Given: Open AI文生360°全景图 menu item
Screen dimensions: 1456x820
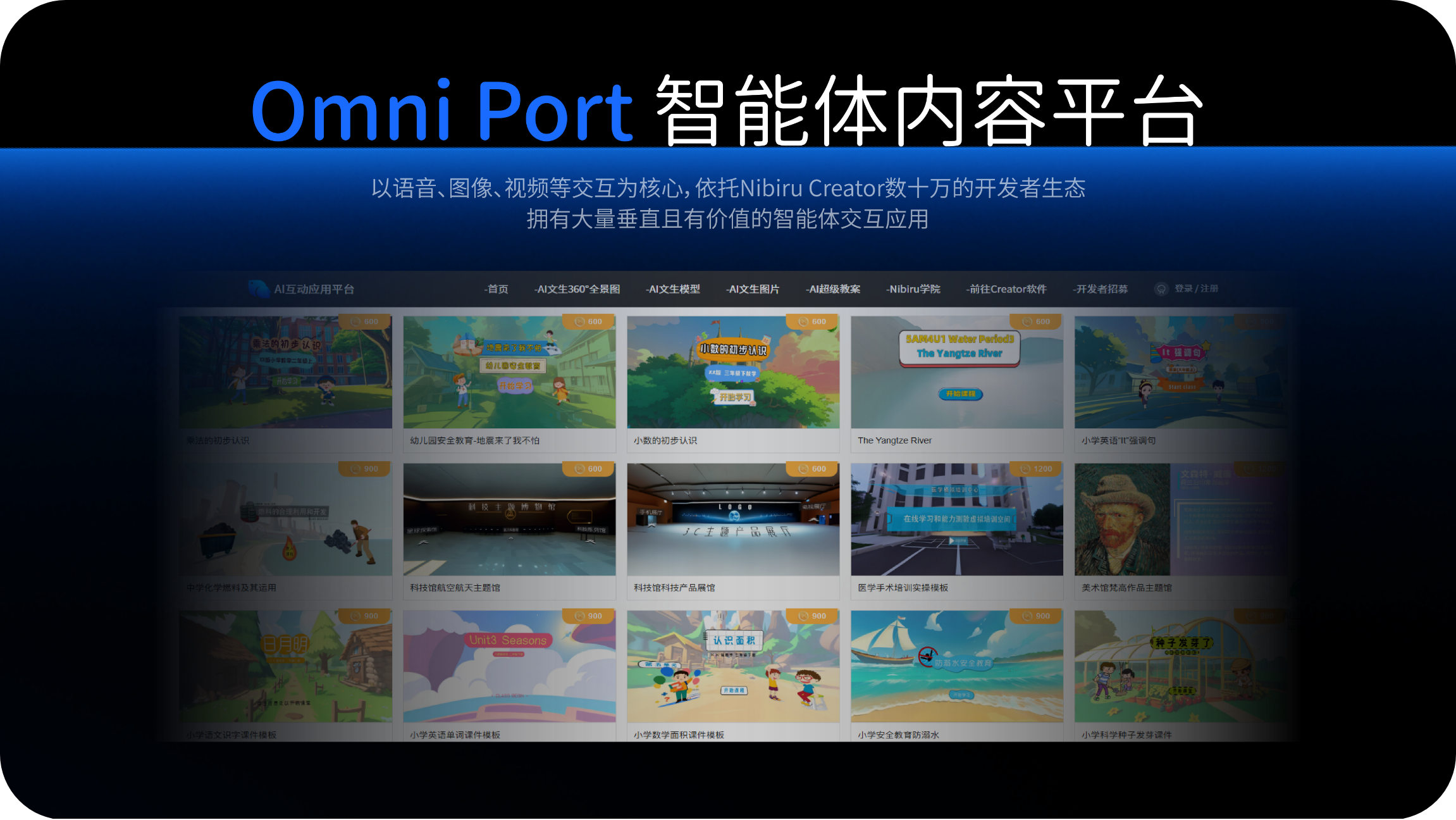Looking at the screenshot, I should tap(577, 289).
